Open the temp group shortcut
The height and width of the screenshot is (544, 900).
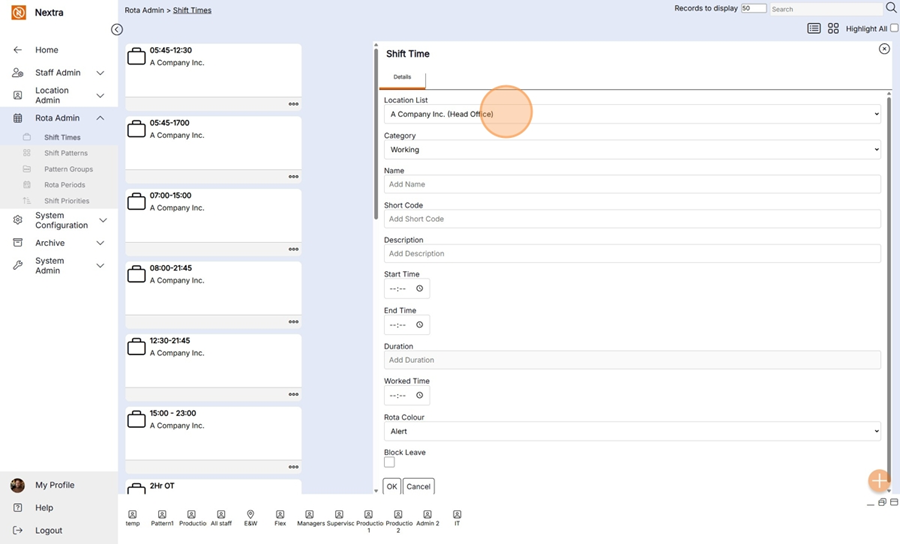click(133, 518)
